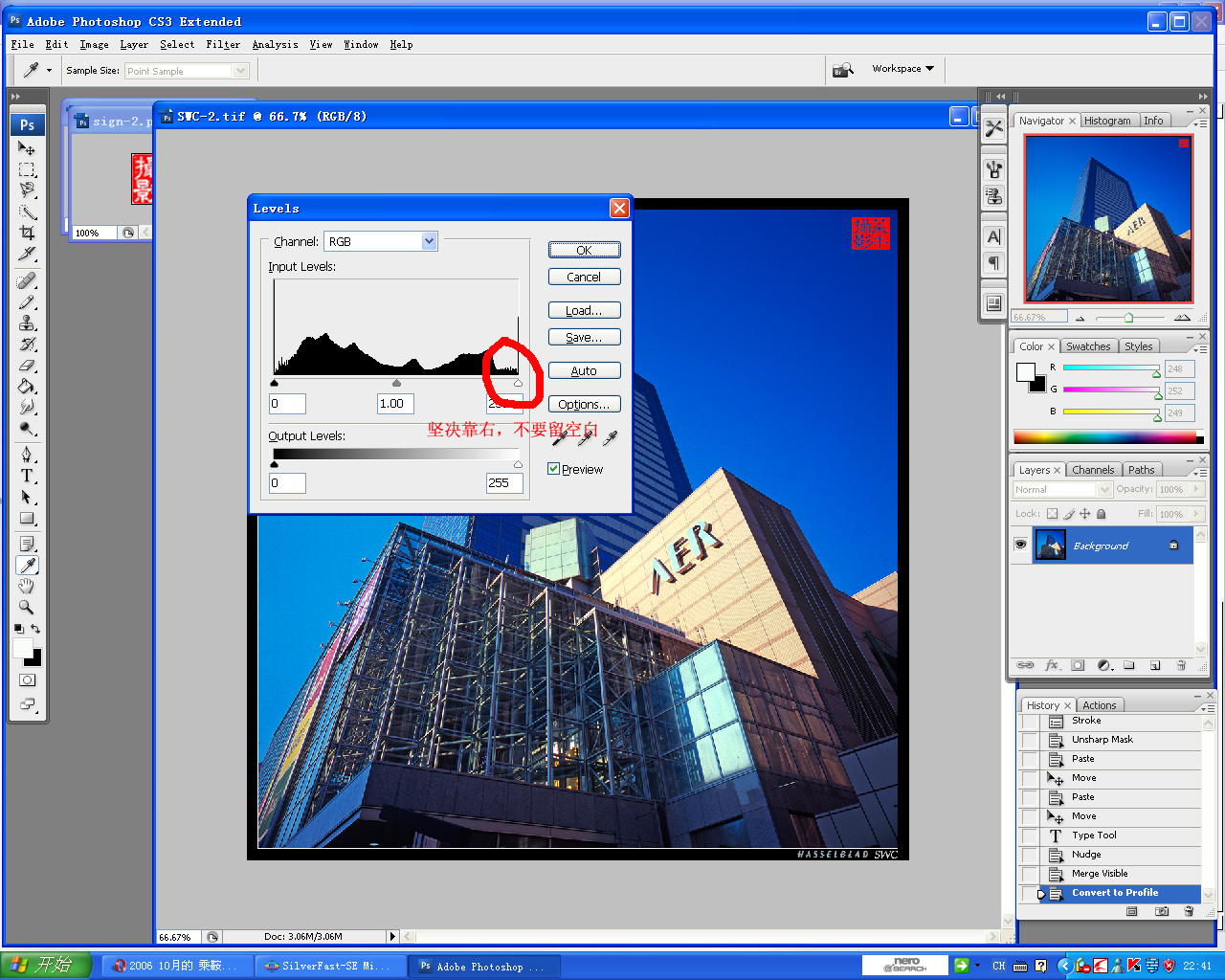The width and height of the screenshot is (1225, 980).
Task: Set history brush source beside Stroke state
Action: [x=1029, y=722]
